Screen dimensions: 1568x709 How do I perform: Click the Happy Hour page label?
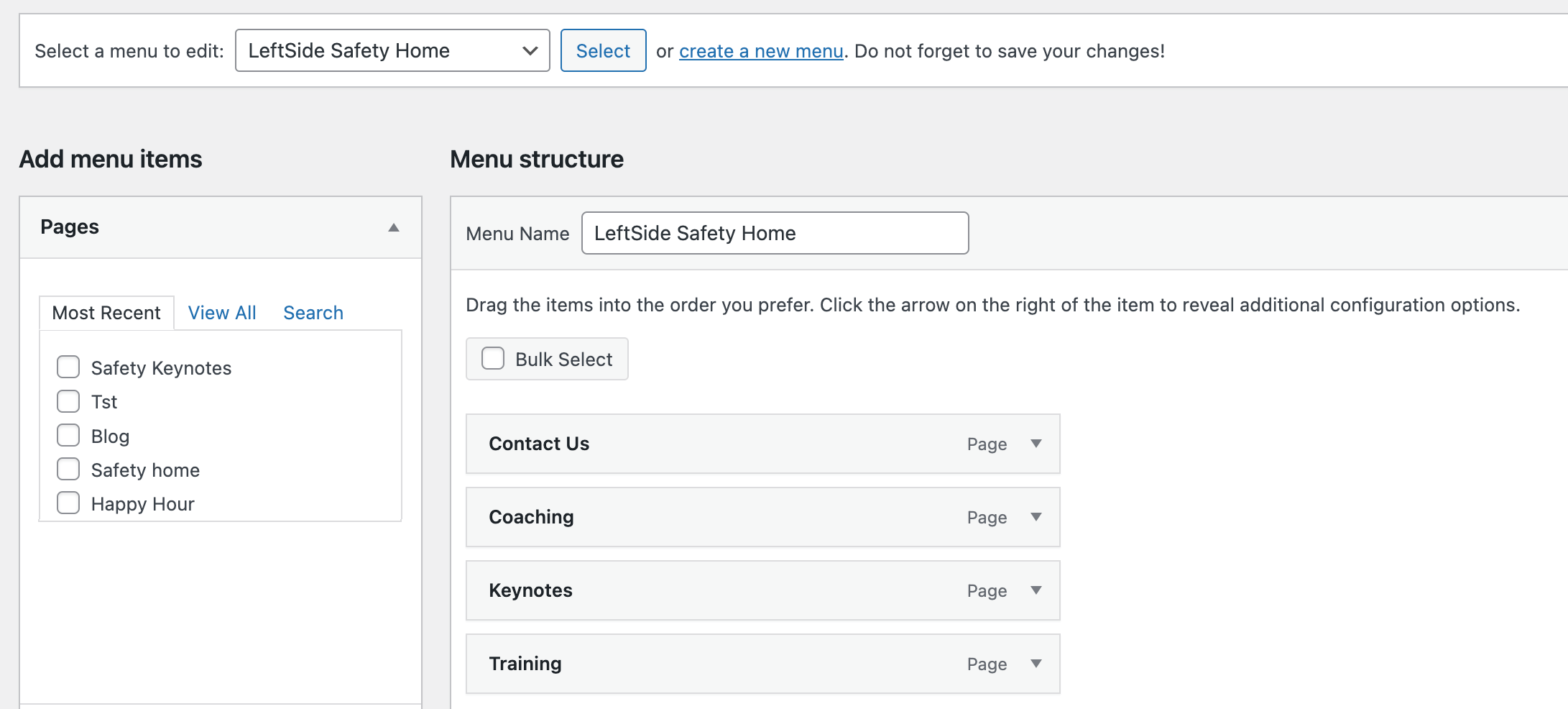pos(142,504)
